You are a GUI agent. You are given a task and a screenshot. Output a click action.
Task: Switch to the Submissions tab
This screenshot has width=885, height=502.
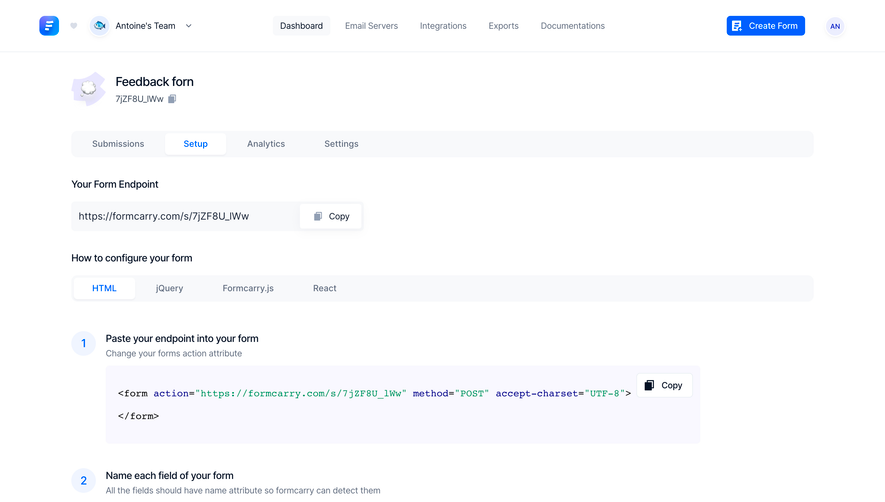coord(118,144)
